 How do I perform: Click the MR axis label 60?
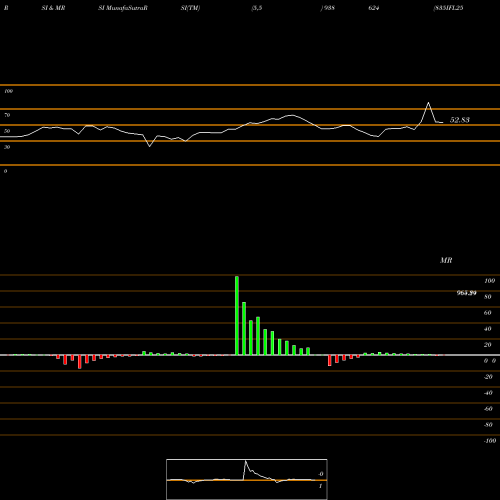pos(487,313)
